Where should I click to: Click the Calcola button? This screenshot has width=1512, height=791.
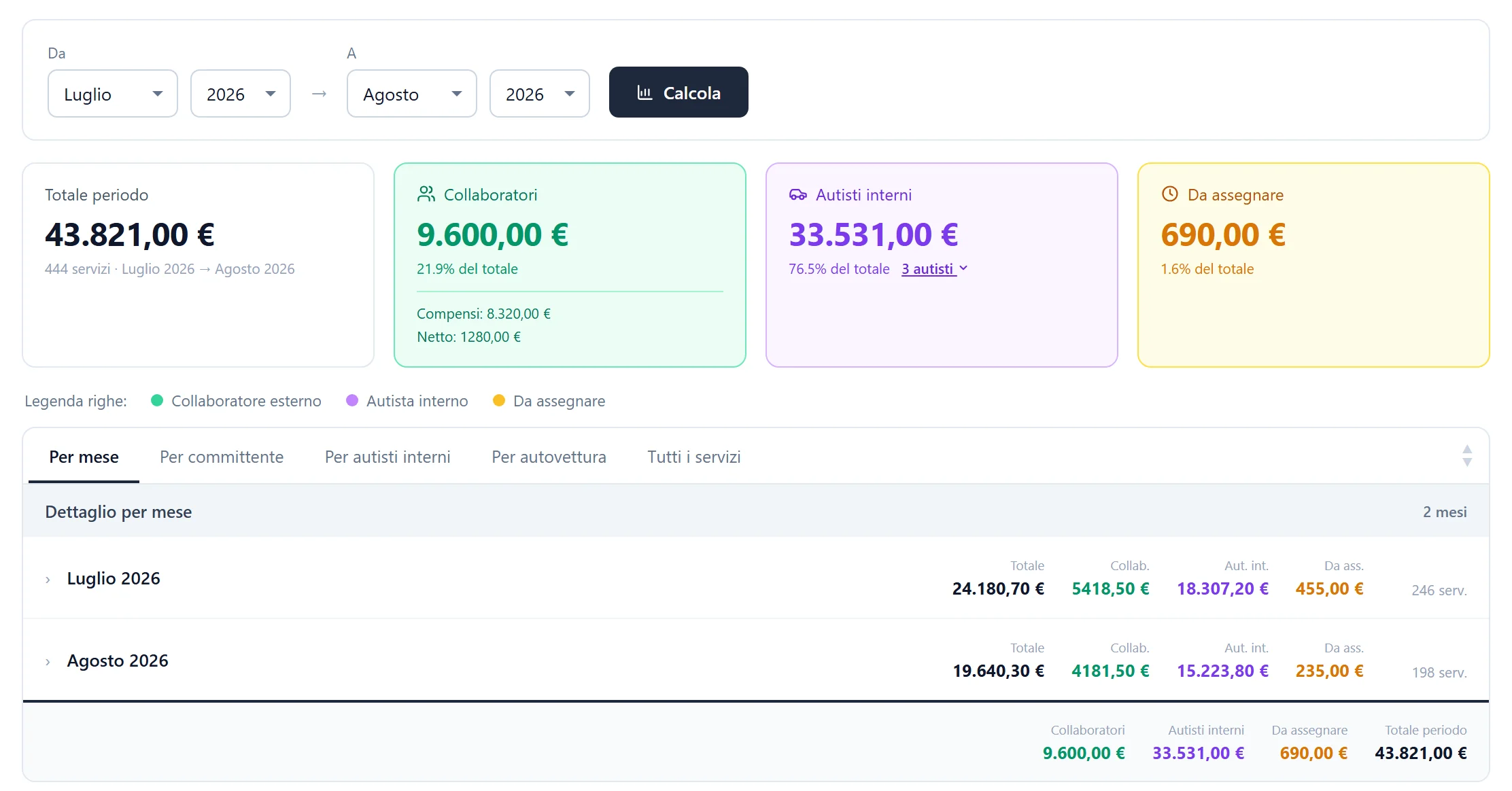tap(678, 92)
